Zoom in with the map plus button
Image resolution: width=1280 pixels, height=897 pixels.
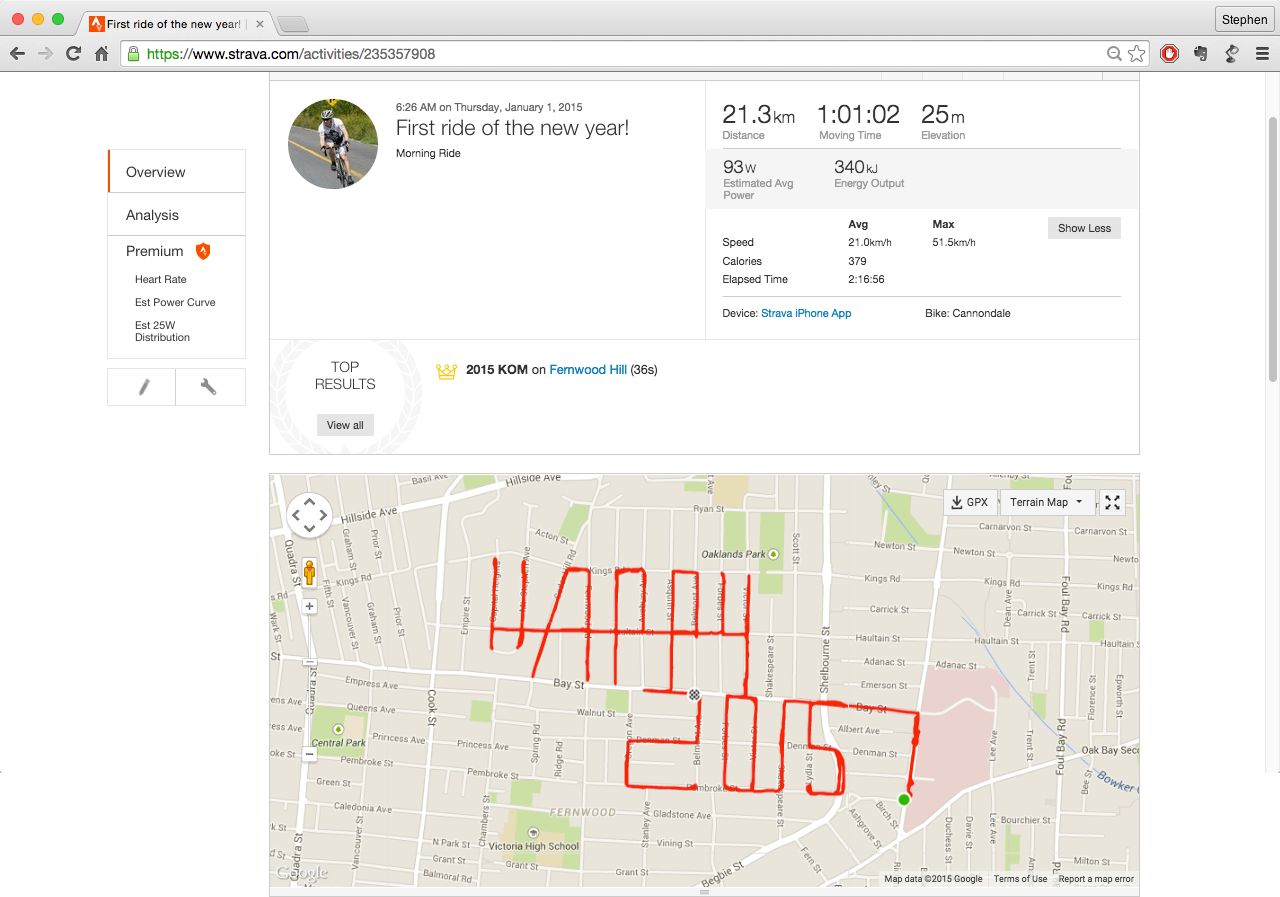pyautogui.click(x=309, y=606)
